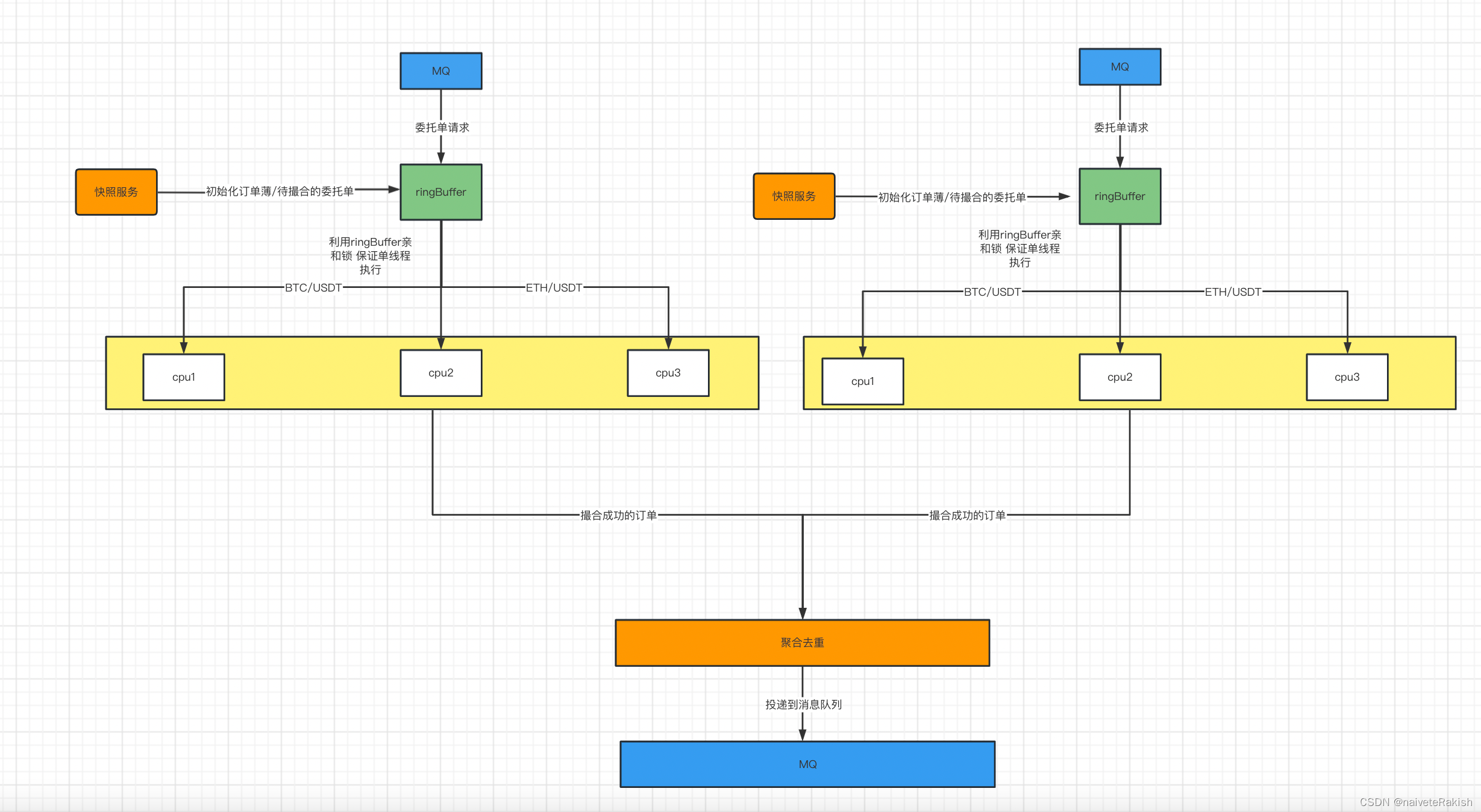Select the left orange 快照服务 box
1481x812 pixels.
pos(116,192)
